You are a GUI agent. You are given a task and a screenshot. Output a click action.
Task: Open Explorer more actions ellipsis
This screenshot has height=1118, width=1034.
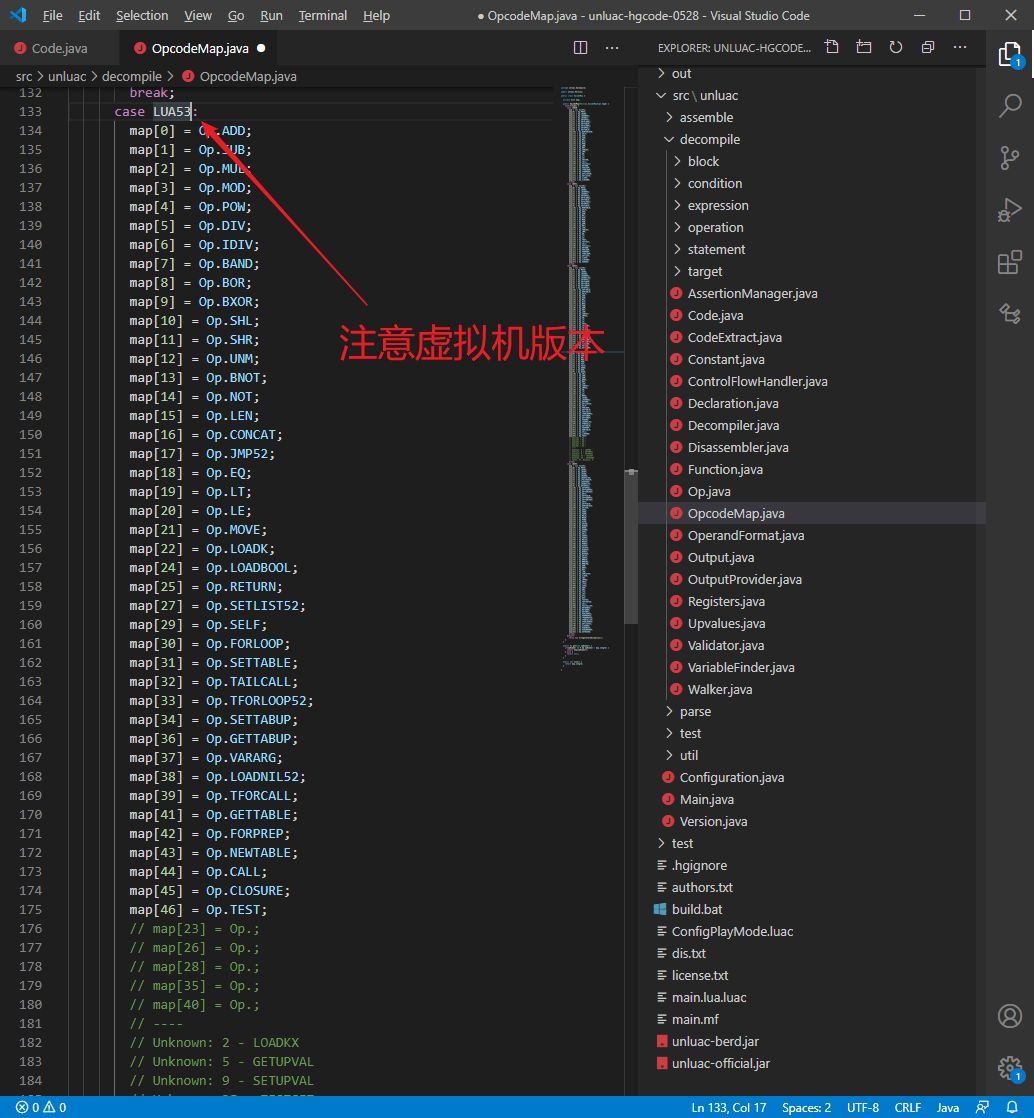[960, 47]
